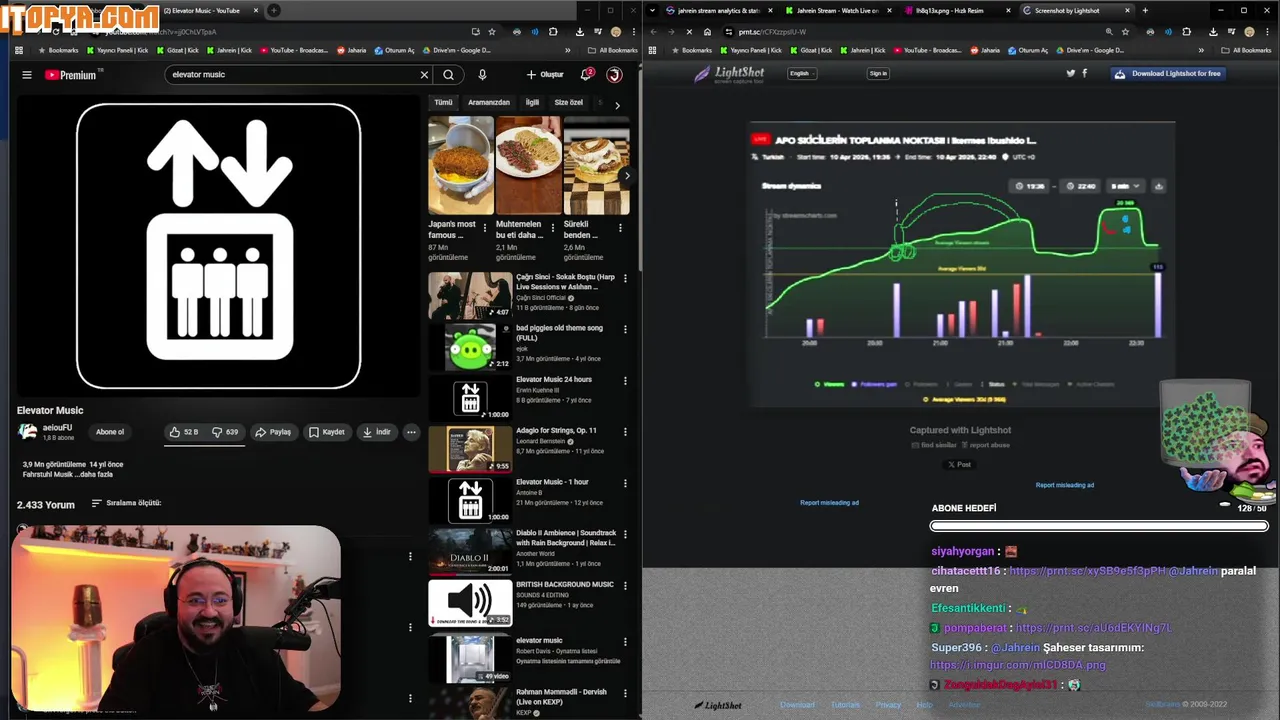The width and height of the screenshot is (1280, 720).
Task: Show more filter chips using the right arrow
Action: click(x=617, y=104)
